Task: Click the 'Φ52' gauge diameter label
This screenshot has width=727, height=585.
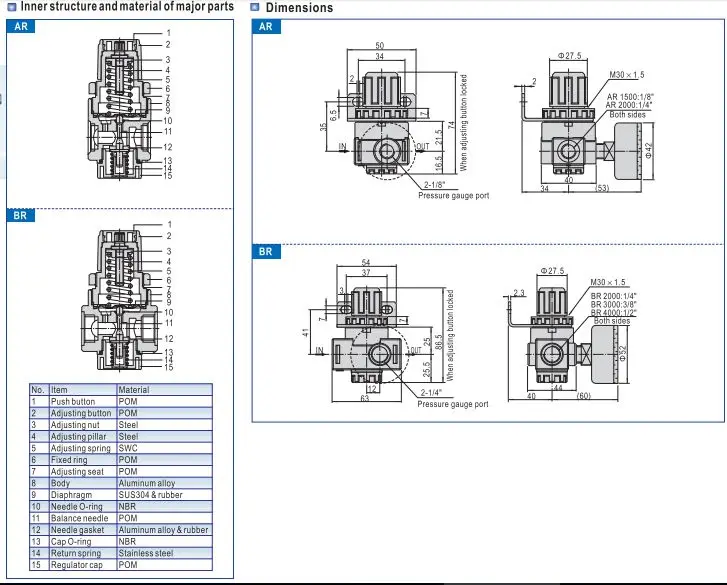Action: (623, 353)
